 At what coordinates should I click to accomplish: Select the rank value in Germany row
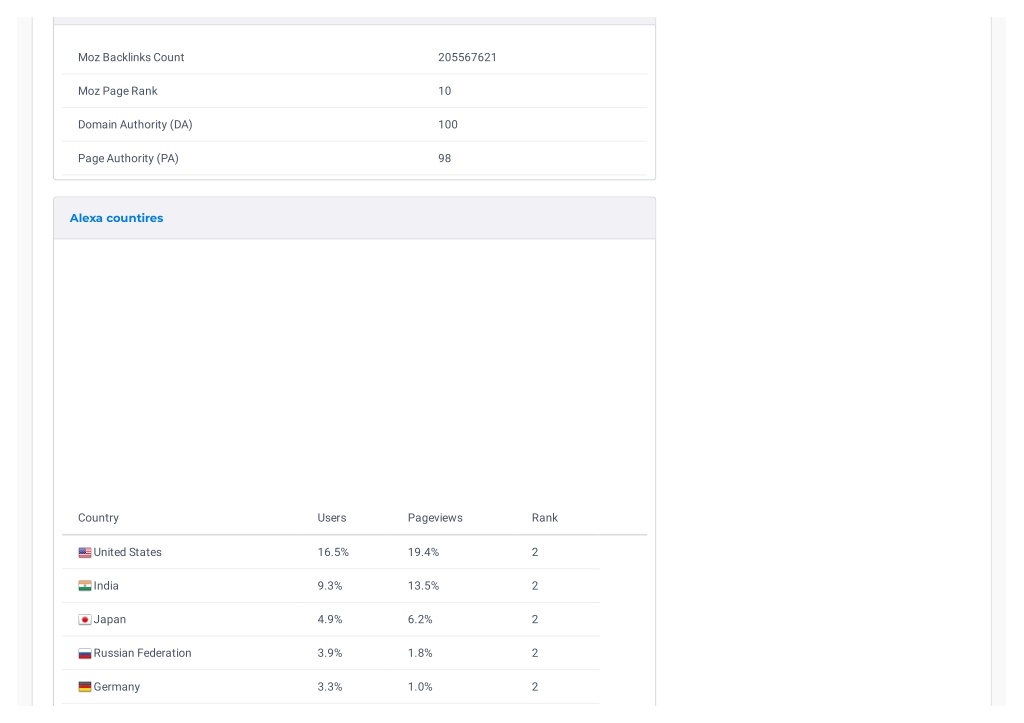click(535, 687)
